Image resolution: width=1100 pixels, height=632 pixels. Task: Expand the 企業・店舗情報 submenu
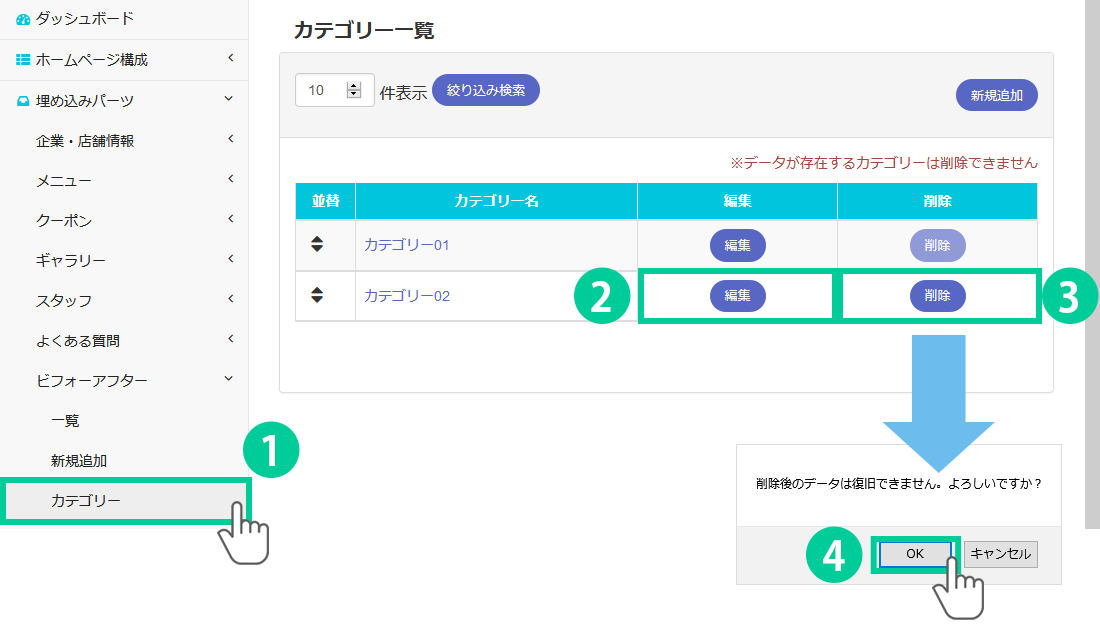(230, 139)
